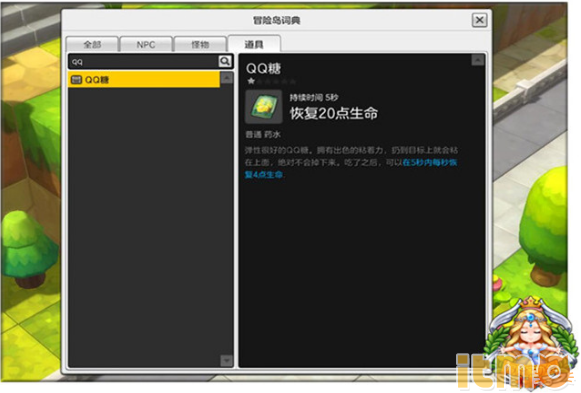Open the NPC tab
Viewport: 581px width, 393px height.
pos(146,44)
